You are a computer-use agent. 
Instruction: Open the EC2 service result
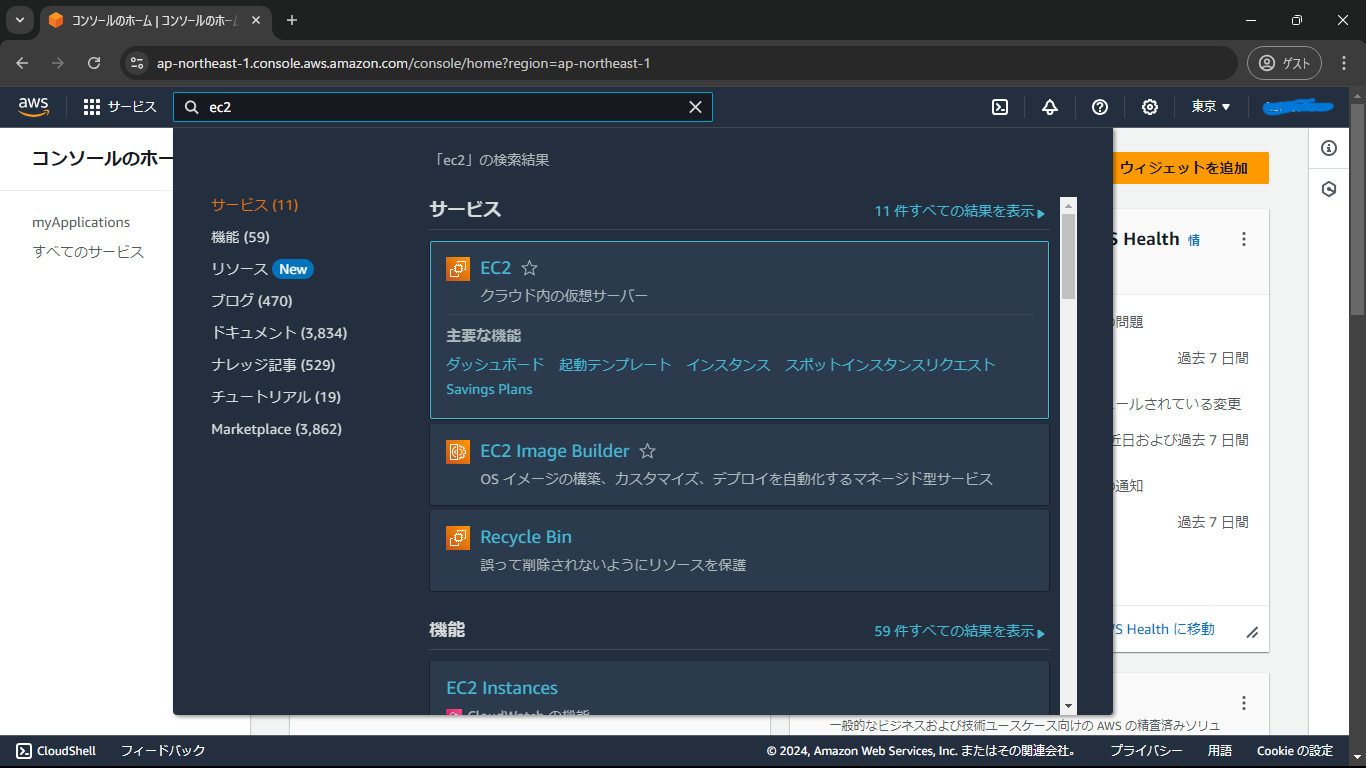[495, 268]
